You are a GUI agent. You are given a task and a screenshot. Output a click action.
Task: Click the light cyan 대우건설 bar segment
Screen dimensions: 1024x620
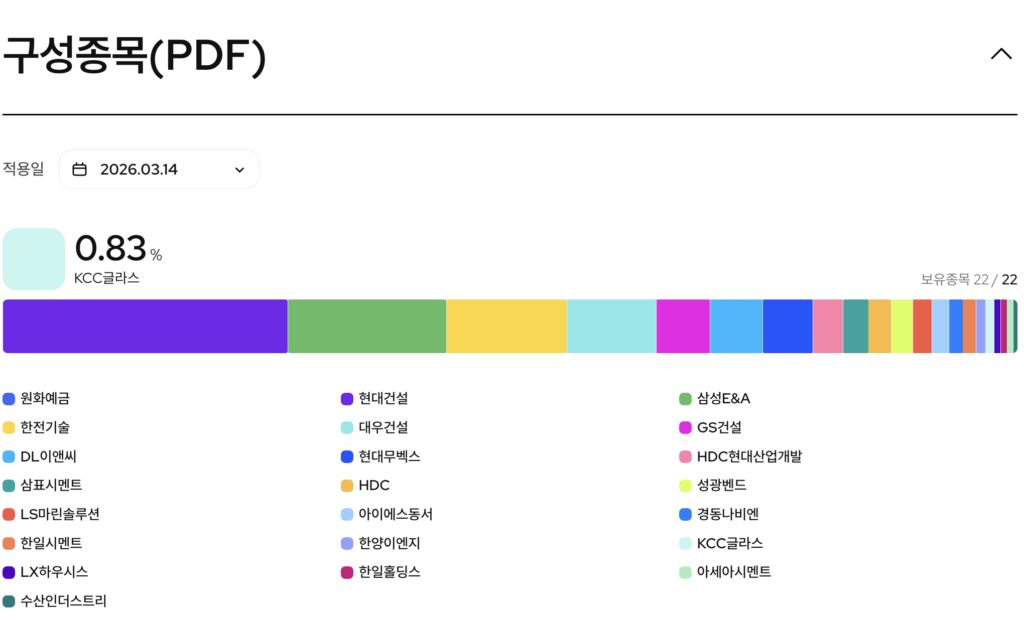click(611, 326)
